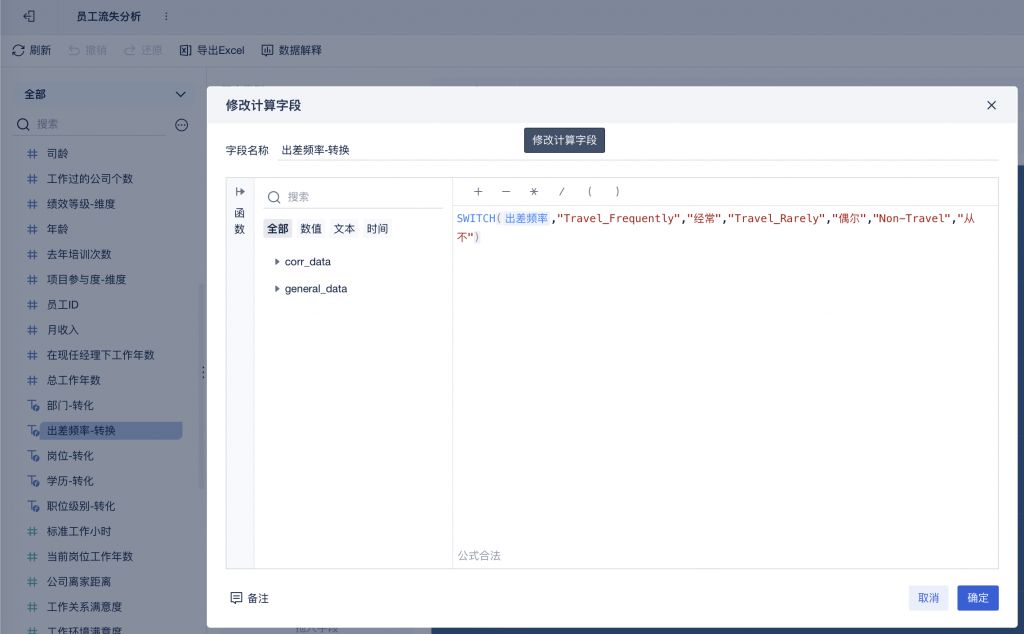Image resolution: width=1024 pixels, height=634 pixels.
Task: Insert the divide operator
Action: [x=562, y=191]
